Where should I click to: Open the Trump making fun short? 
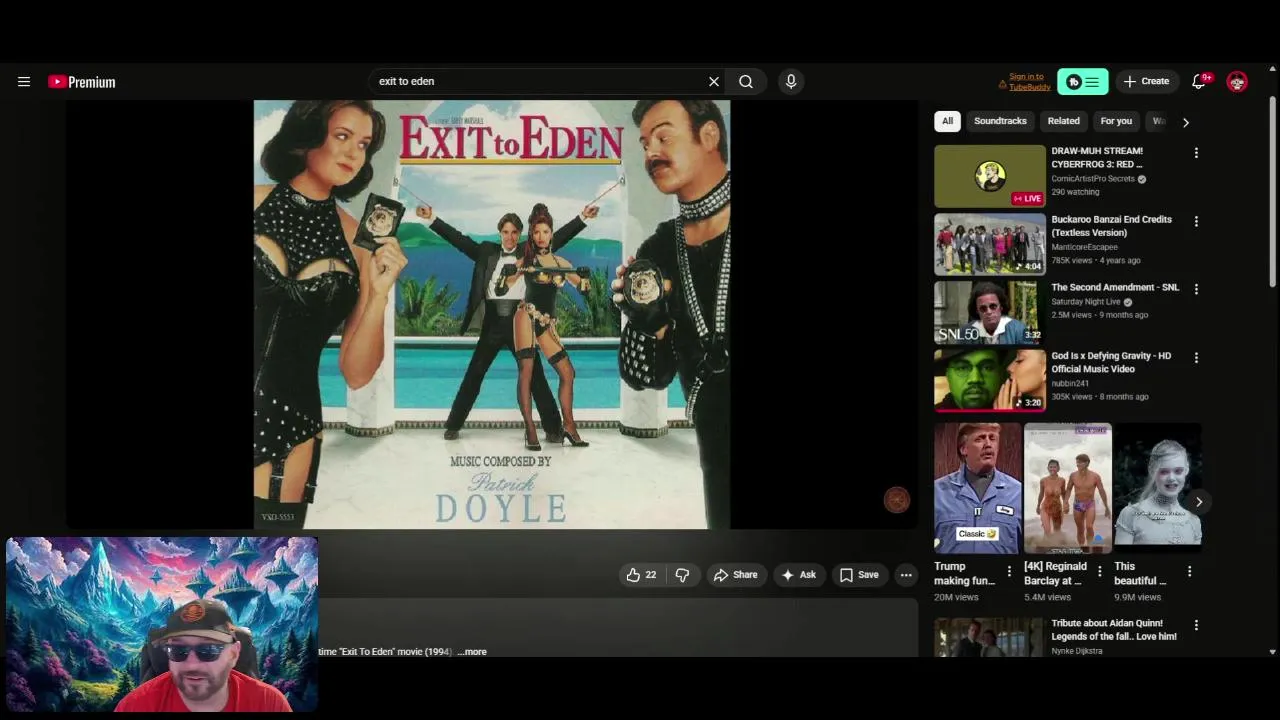pyautogui.click(x=977, y=488)
